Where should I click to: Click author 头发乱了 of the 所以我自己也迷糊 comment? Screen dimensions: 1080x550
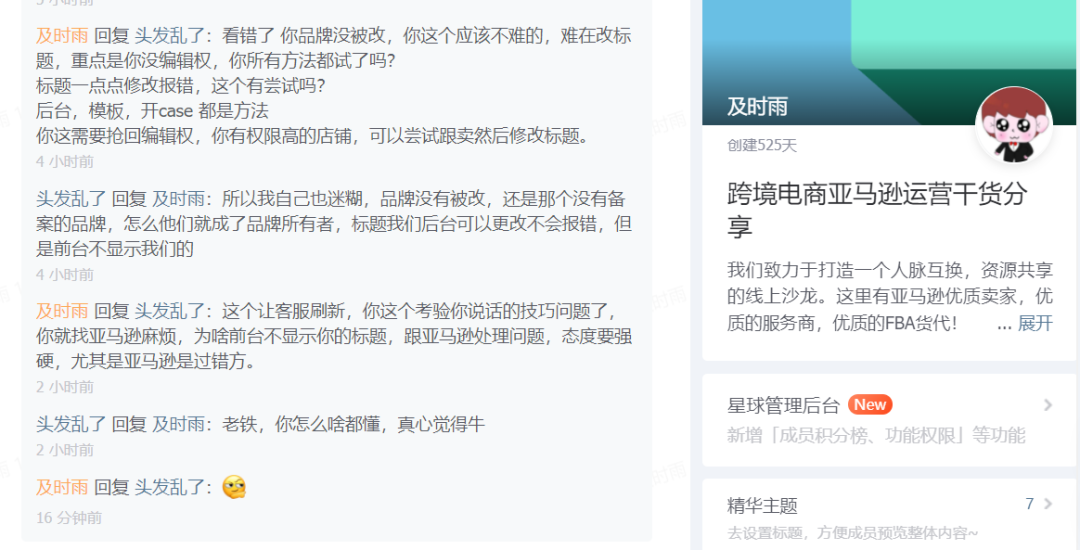(x=71, y=199)
